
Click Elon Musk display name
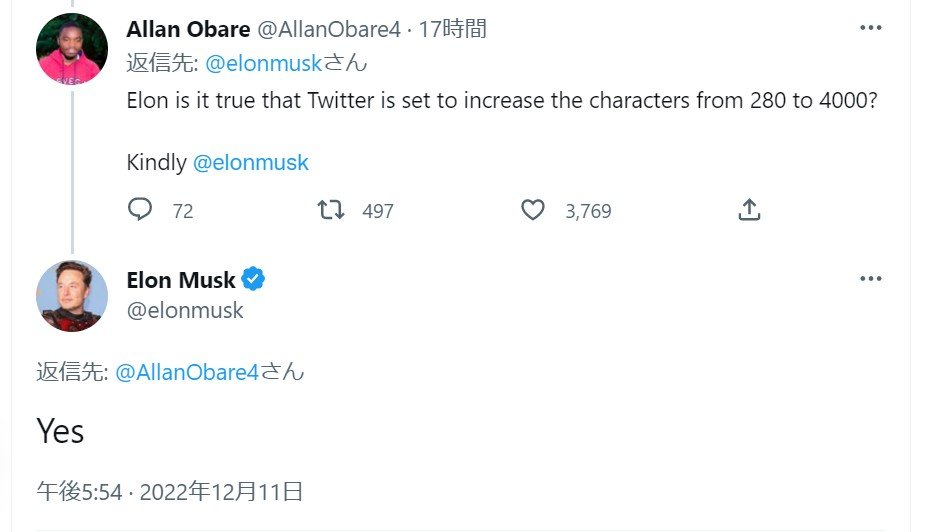181,280
